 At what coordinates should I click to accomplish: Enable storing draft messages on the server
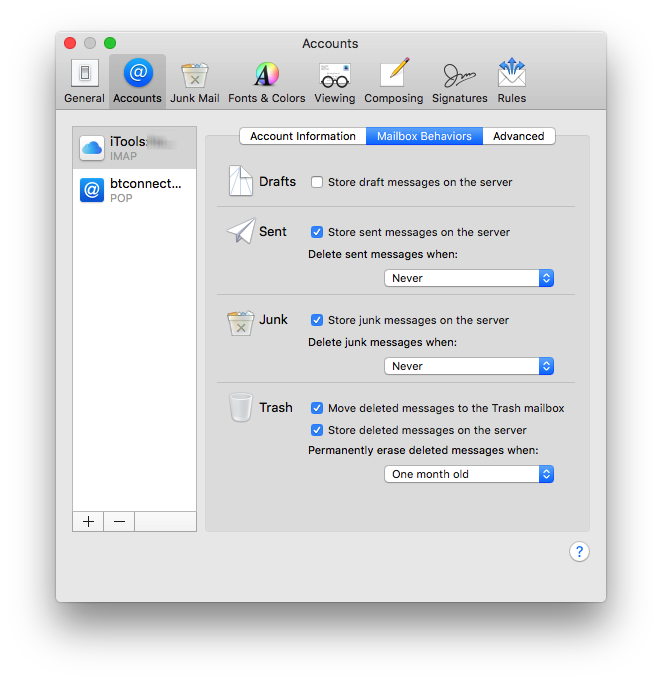317,183
